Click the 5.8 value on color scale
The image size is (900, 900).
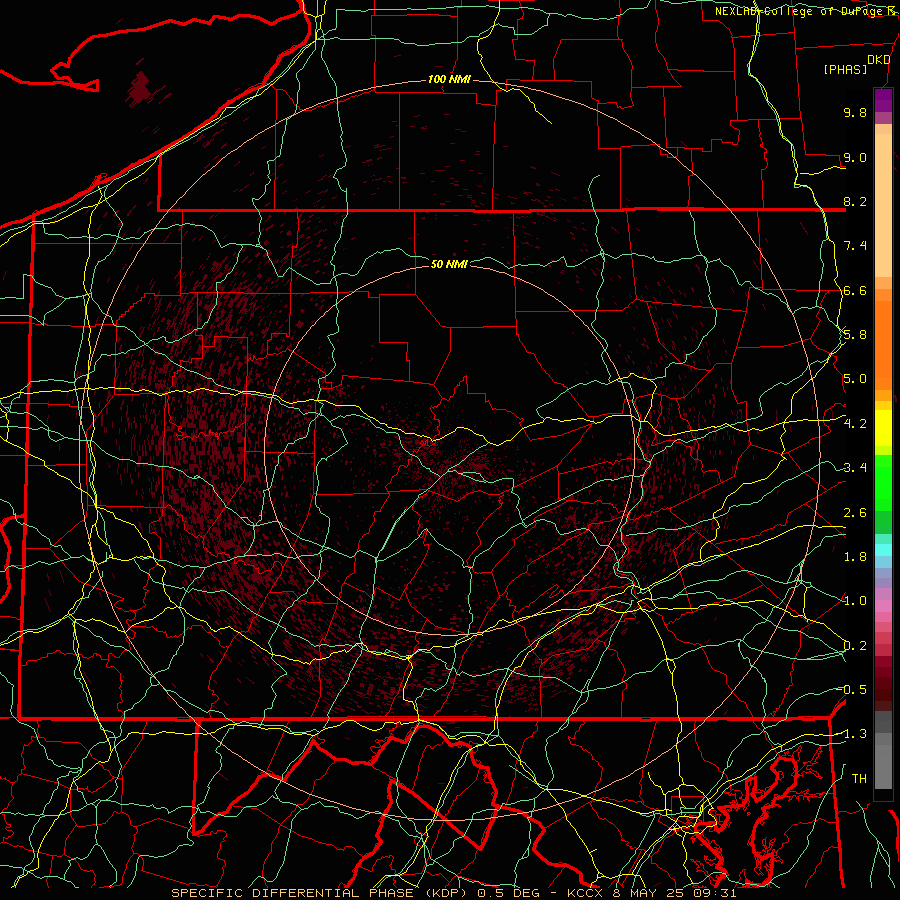click(855, 335)
